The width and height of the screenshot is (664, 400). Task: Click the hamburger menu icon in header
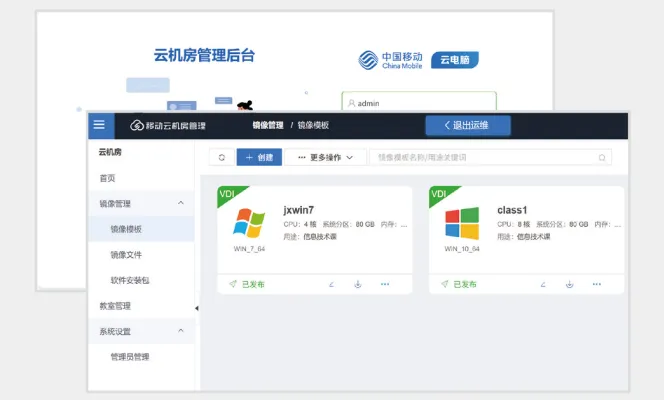click(x=98, y=125)
